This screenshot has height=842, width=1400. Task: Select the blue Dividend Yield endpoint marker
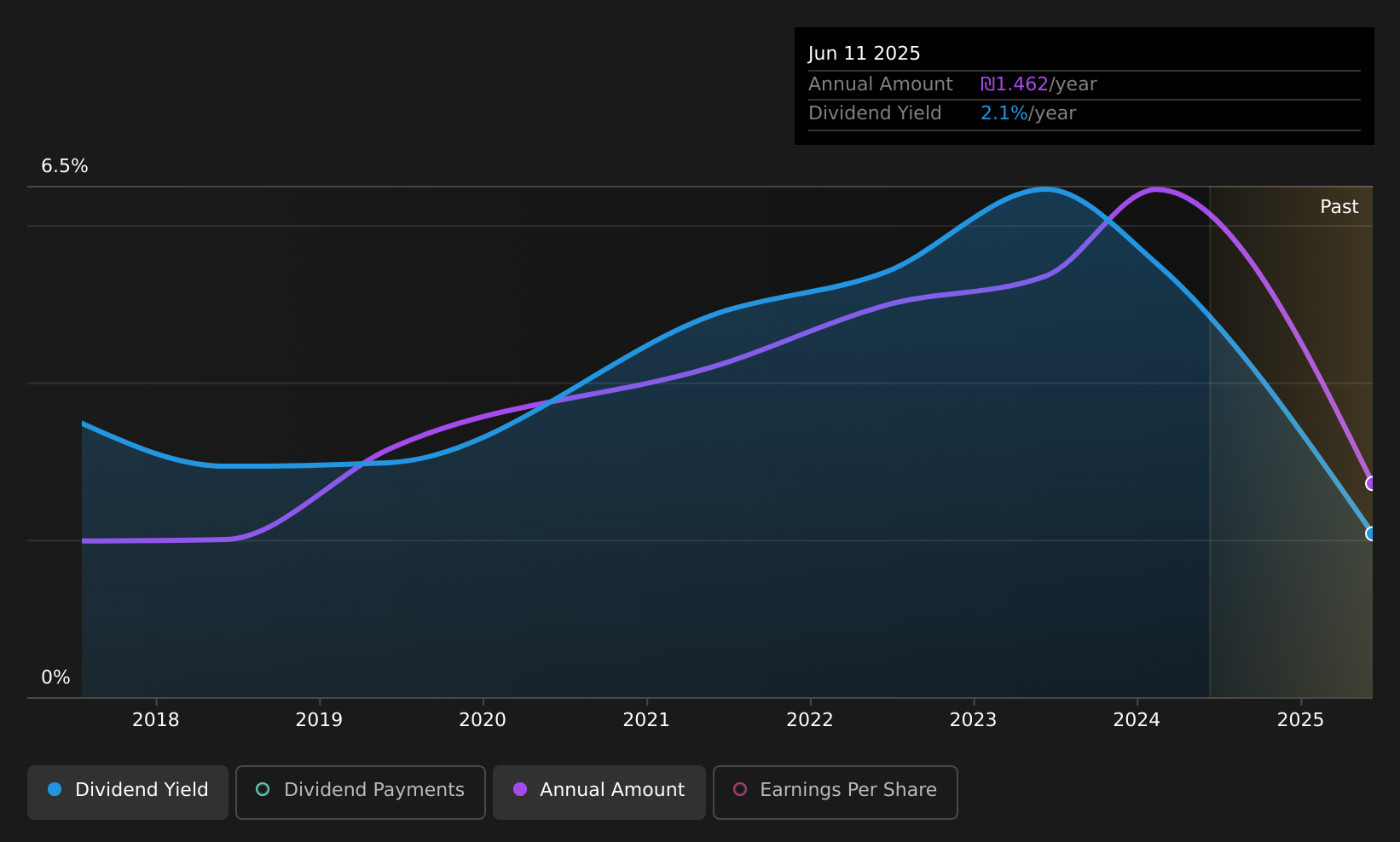click(x=1371, y=533)
